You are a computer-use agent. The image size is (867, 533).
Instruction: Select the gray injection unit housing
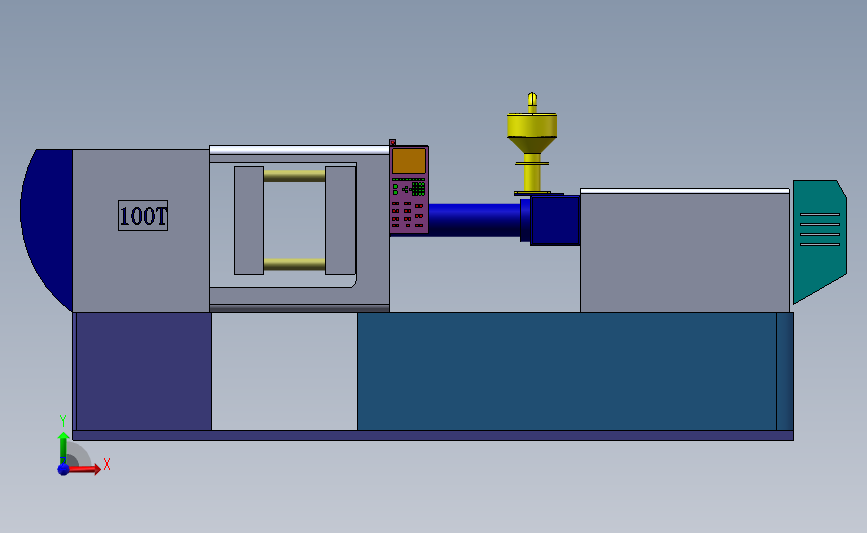(x=685, y=253)
